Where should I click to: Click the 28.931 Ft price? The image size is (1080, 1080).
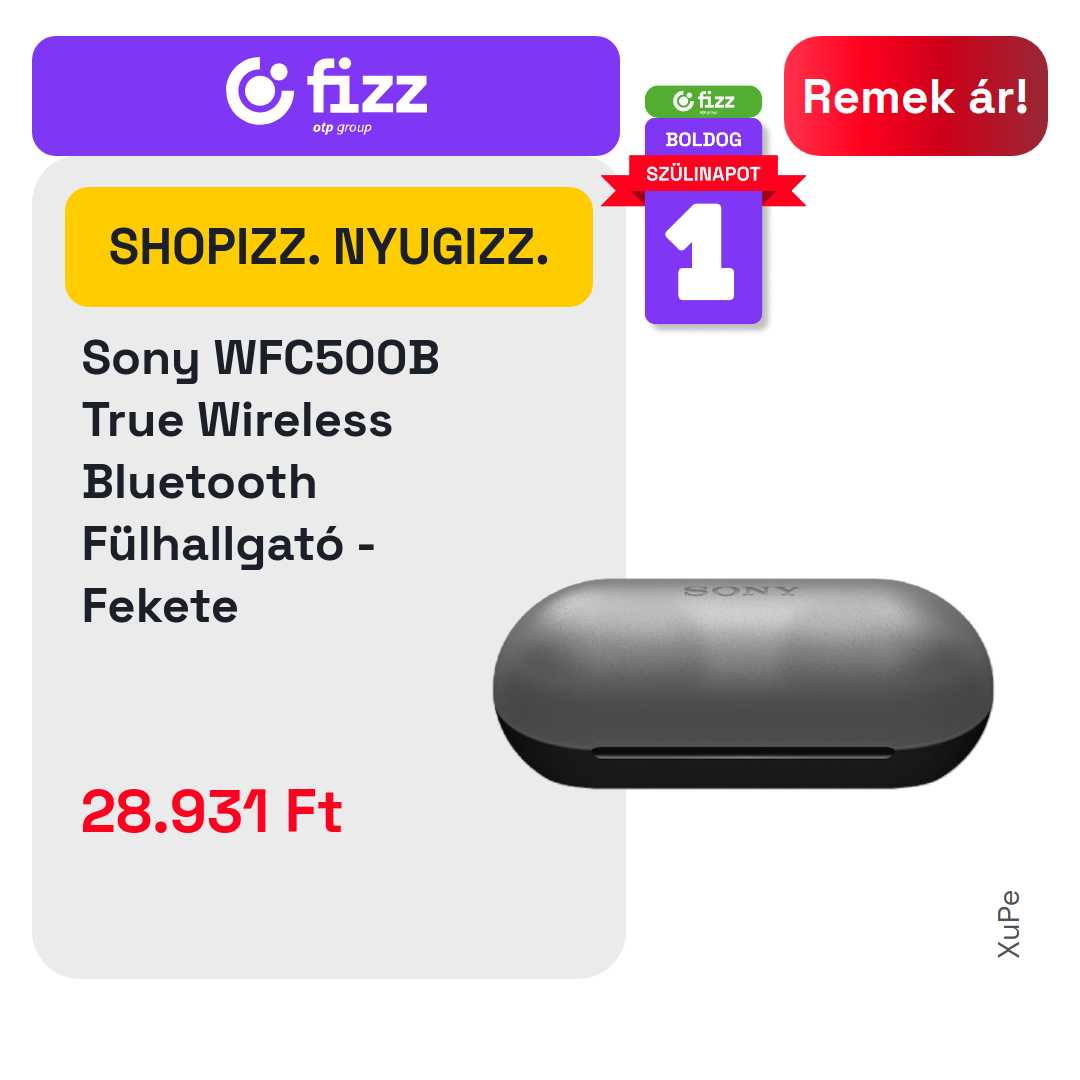tap(211, 811)
